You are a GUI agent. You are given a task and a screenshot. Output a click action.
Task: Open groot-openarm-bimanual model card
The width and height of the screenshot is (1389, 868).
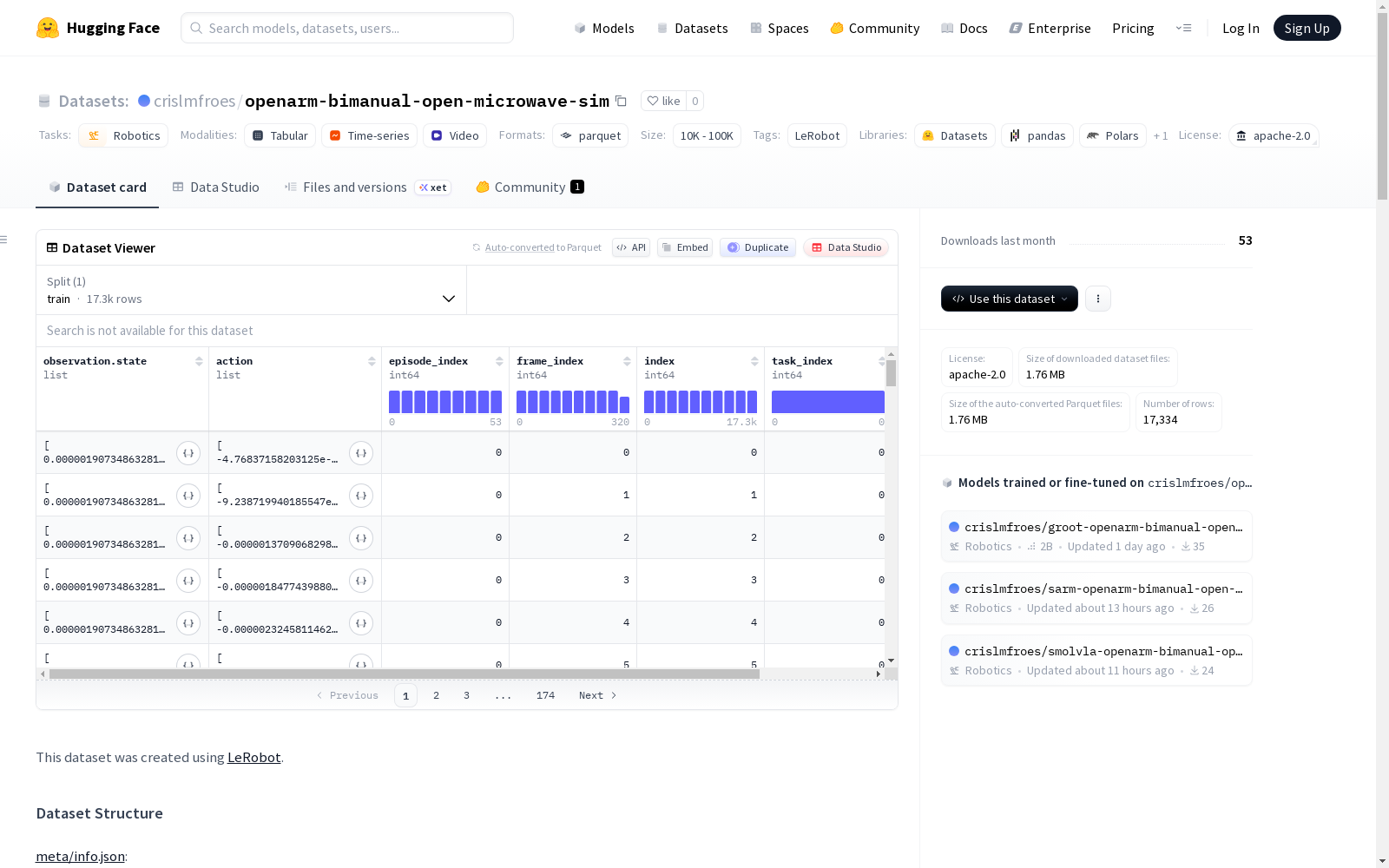[x=1096, y=536]
